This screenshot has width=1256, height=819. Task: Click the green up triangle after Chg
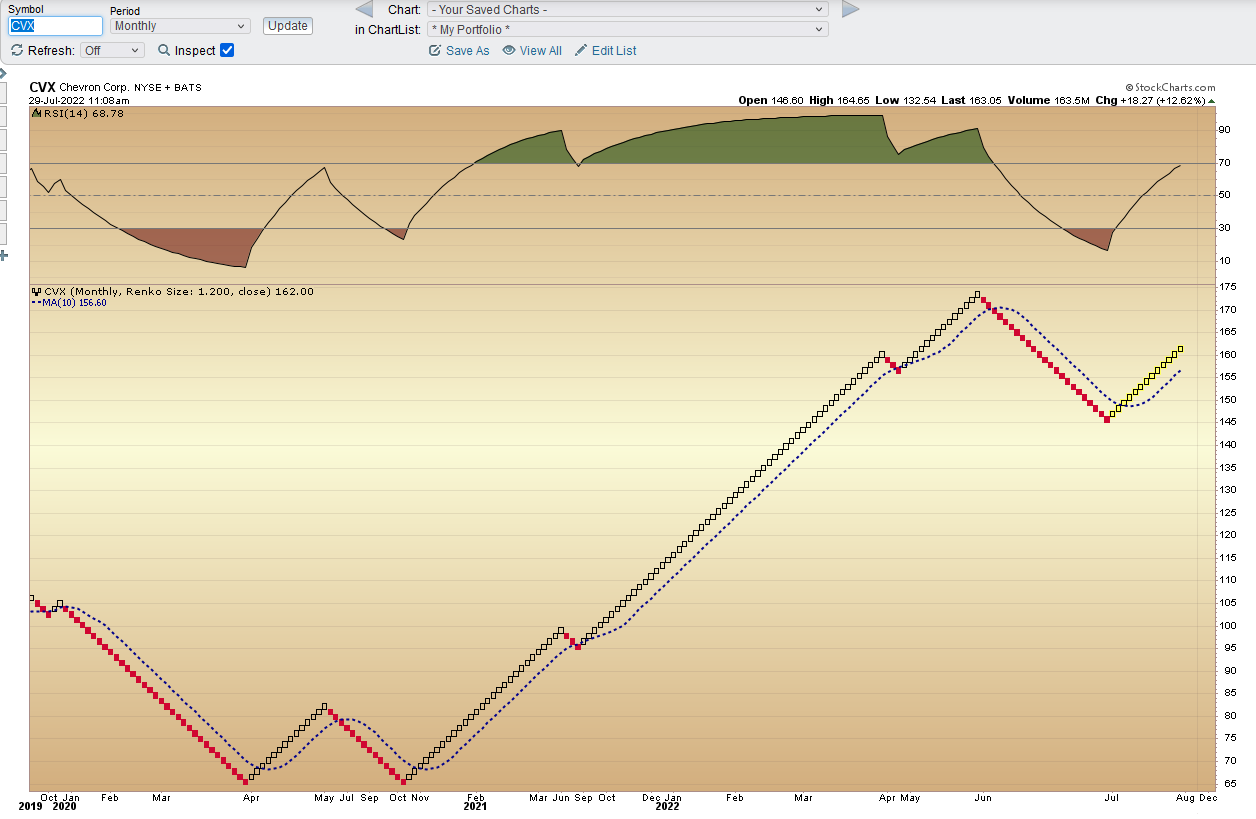[1212, 101]
